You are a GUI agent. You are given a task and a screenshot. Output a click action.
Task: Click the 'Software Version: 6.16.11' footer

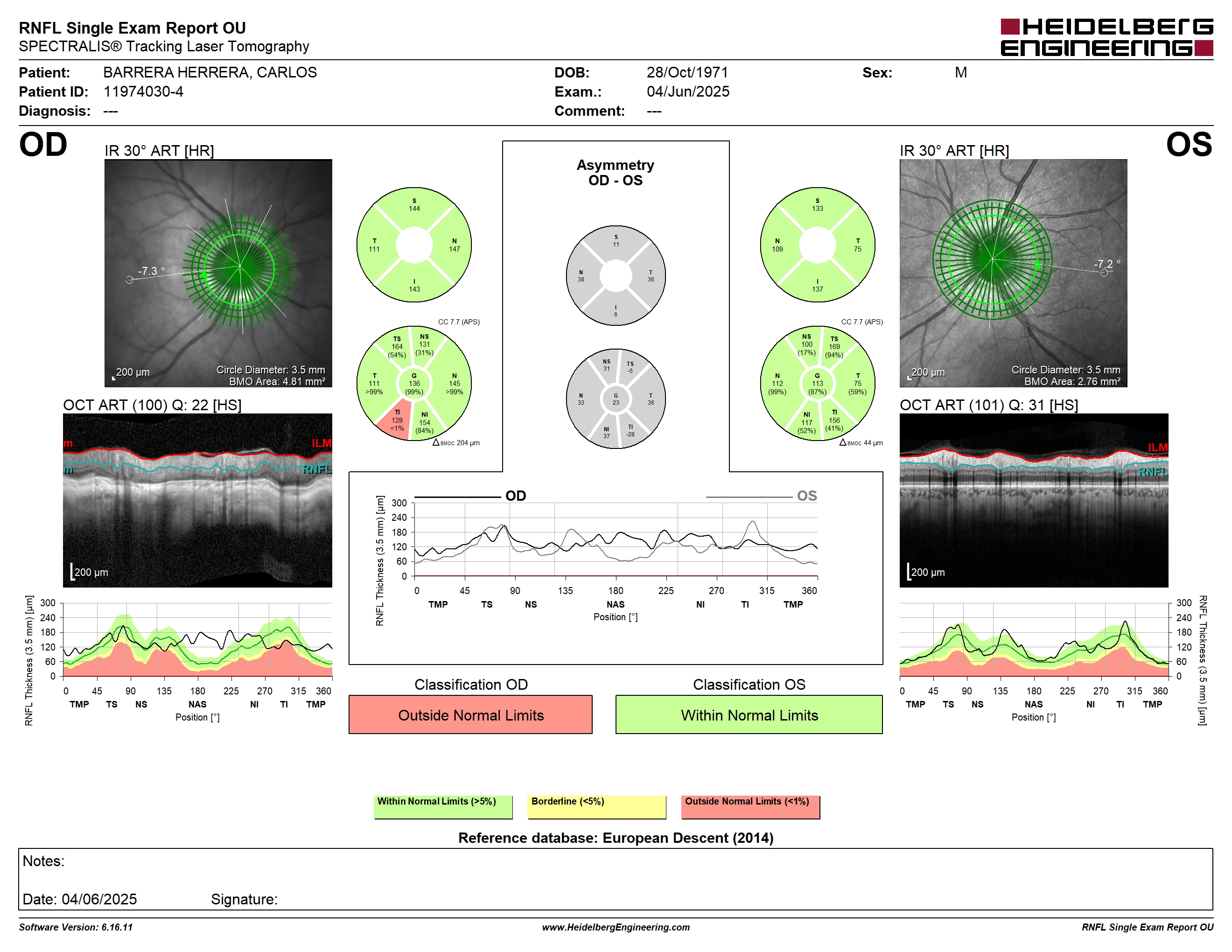coord(76,927)
